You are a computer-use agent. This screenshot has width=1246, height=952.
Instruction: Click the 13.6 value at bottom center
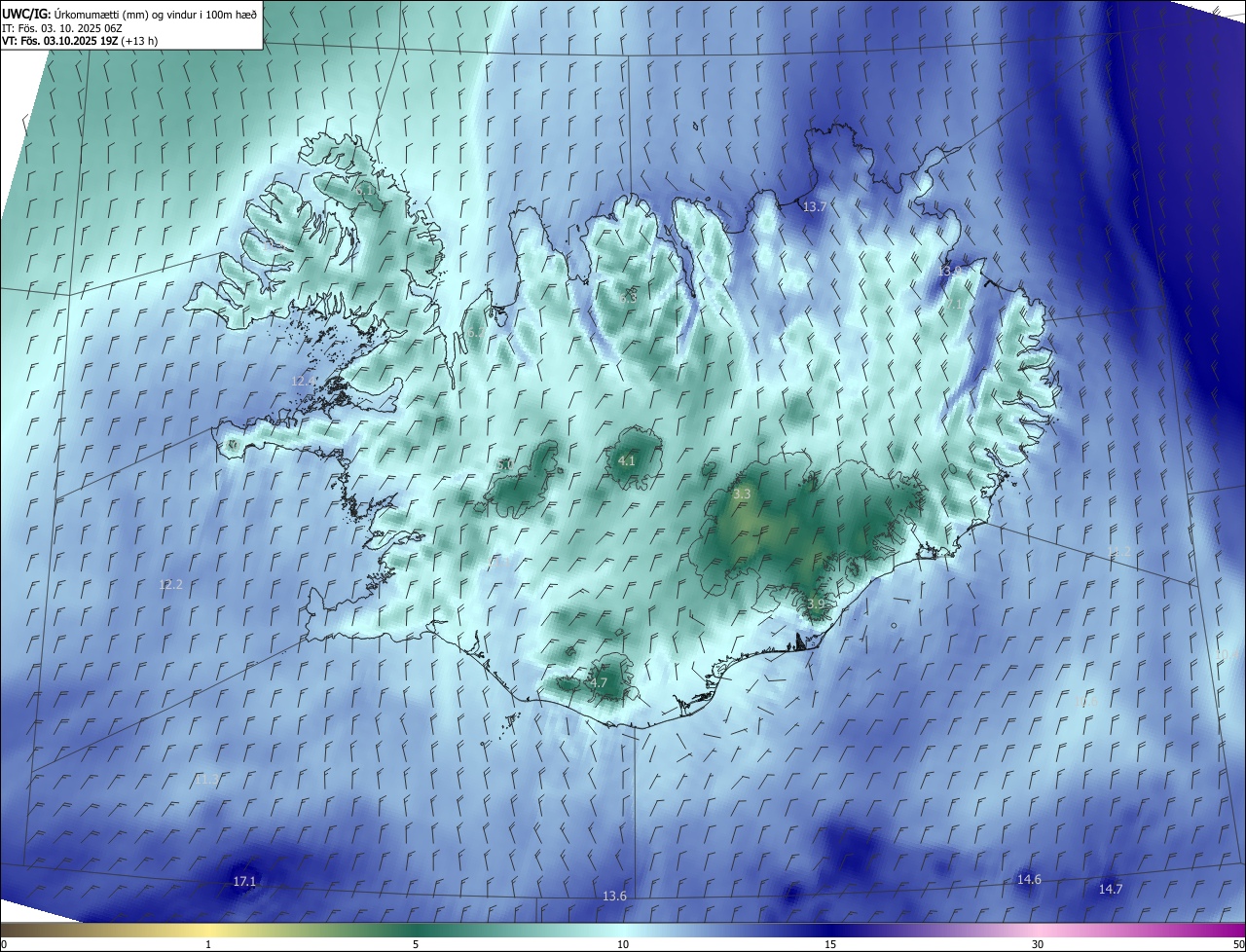pos(614,897)
